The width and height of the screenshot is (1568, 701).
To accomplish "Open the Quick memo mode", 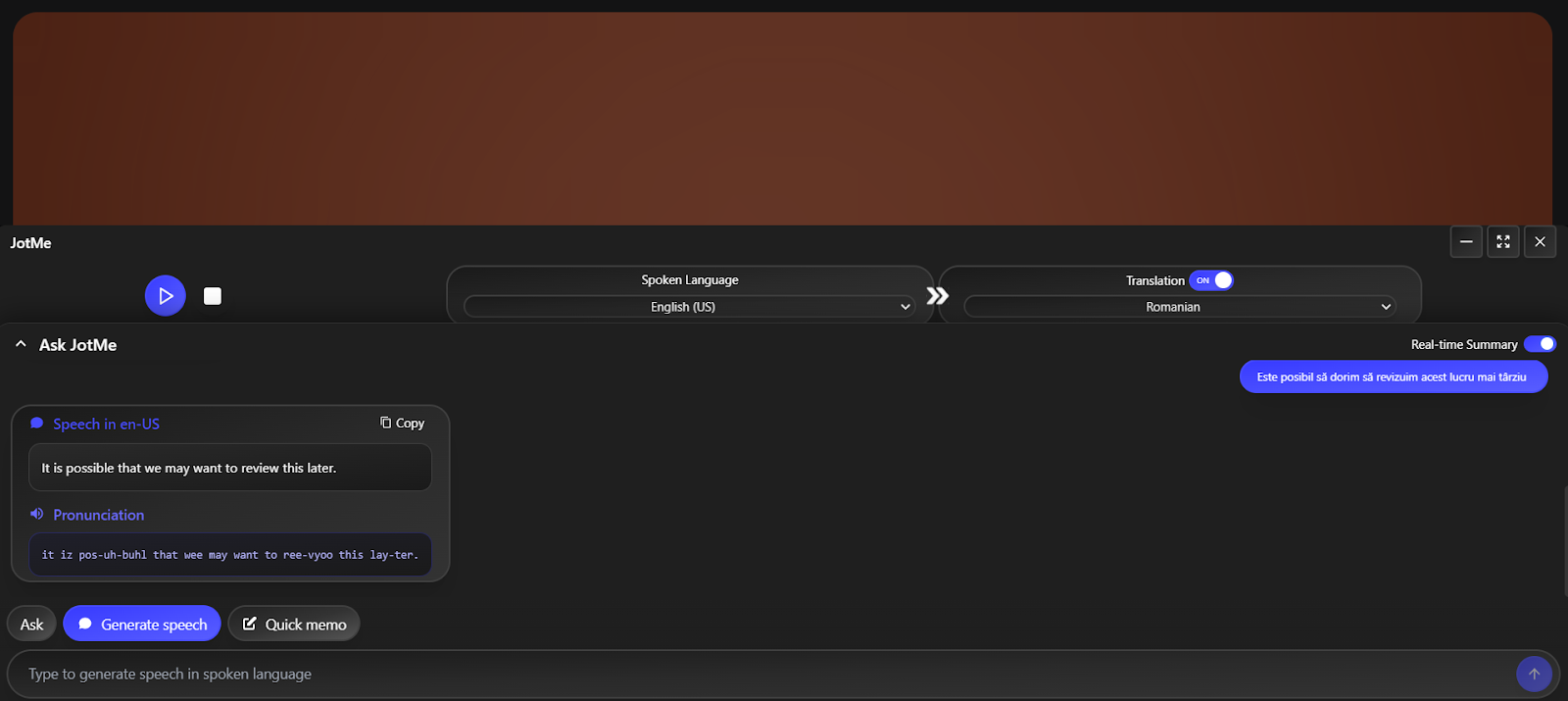I will pos(294,625).
